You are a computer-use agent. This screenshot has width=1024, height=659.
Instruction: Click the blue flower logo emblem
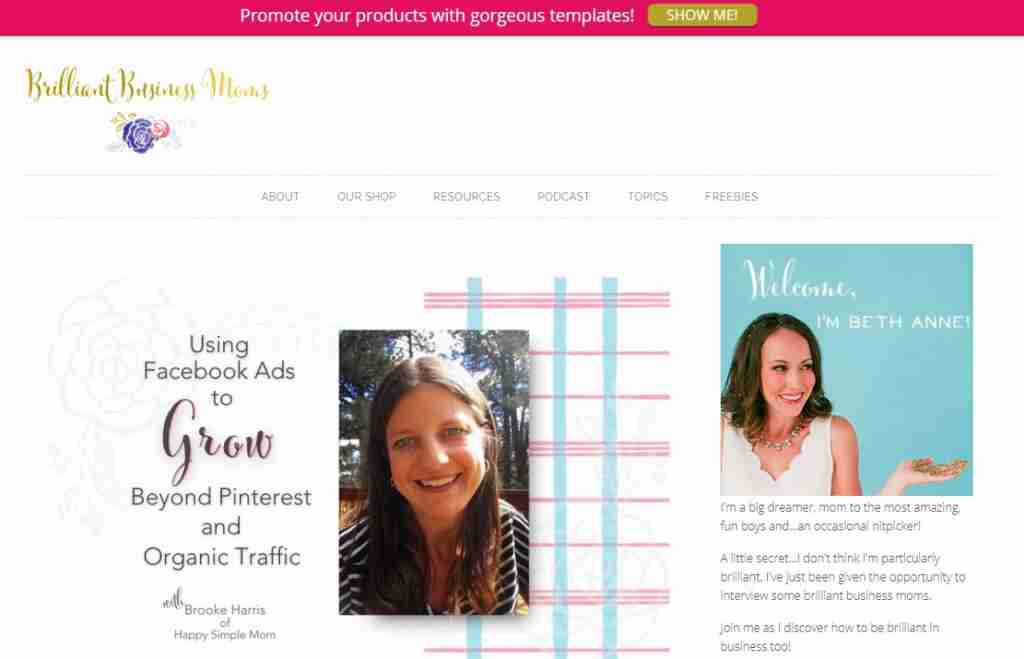[x=141, y=133]
